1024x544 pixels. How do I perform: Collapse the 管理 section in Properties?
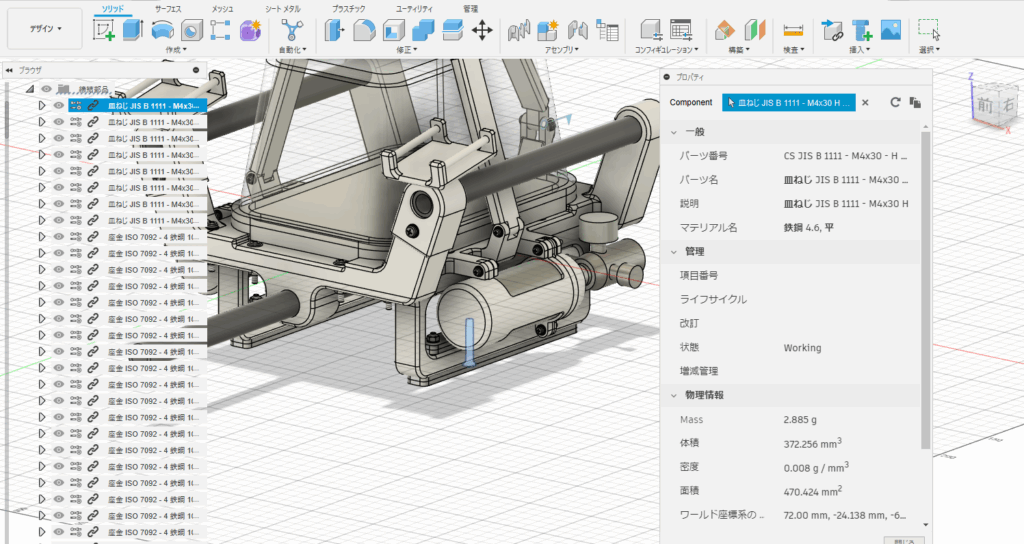coord(674,251)
